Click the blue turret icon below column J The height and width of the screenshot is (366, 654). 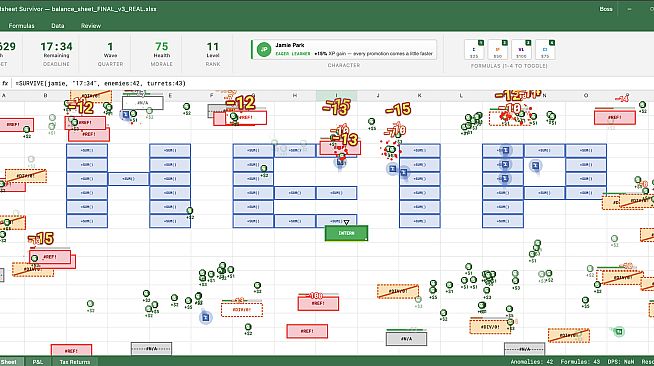point(392,169)
